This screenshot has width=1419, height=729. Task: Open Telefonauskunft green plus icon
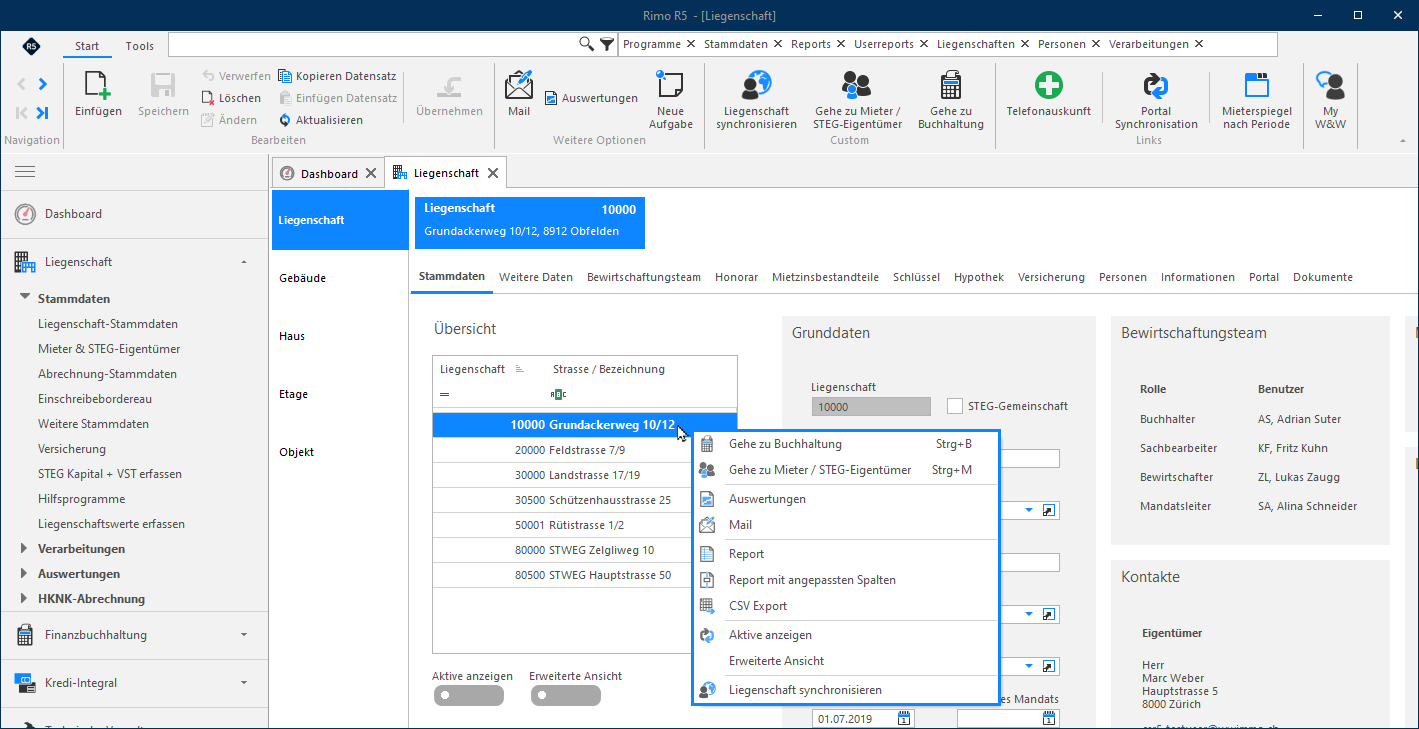(1048, 85)
